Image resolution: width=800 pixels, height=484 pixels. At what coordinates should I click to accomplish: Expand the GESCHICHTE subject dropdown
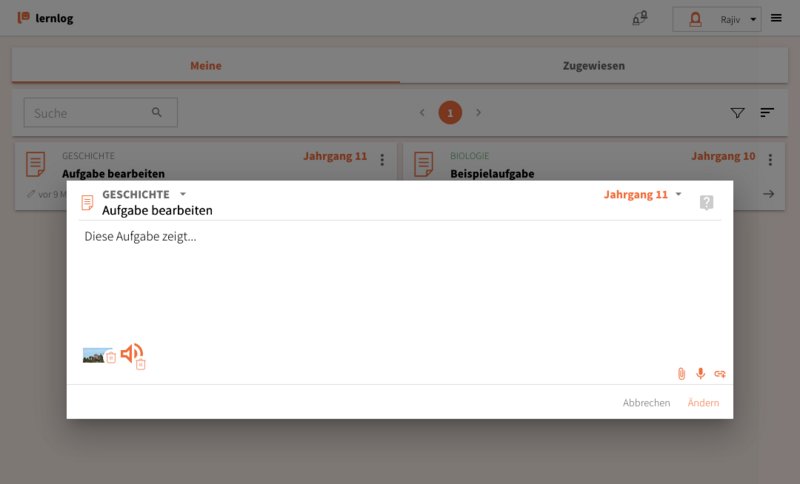click(x=183, y=194)
